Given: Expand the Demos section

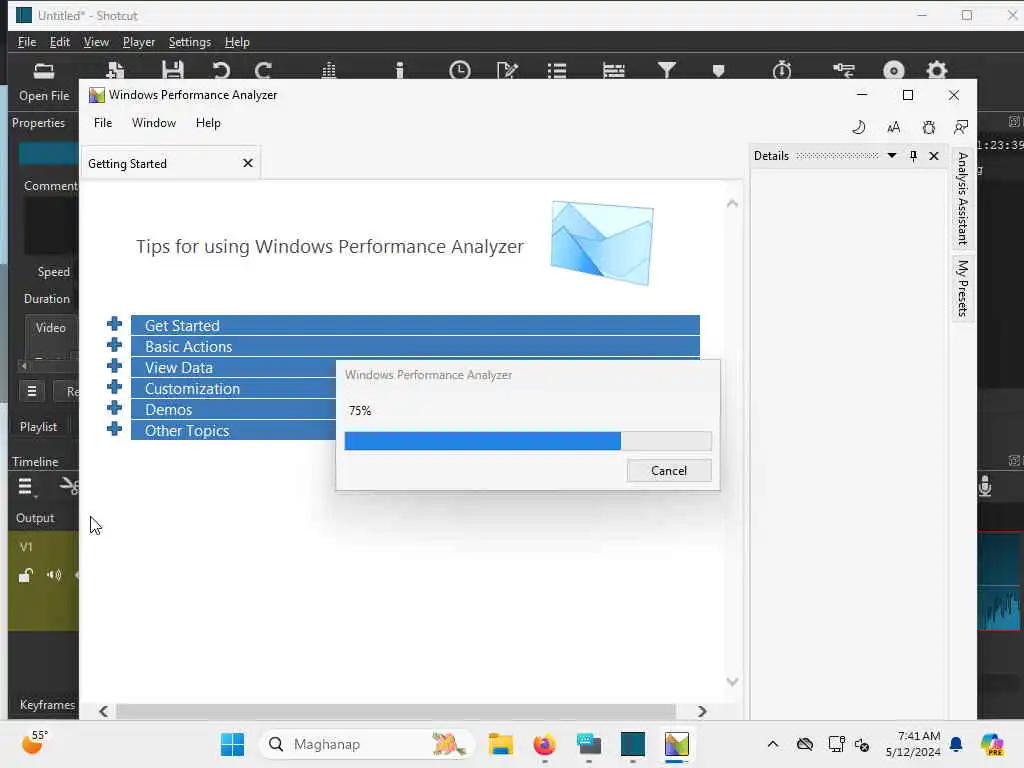Looking at the screenshot, I should pyautogui.click(x=114, y=408).
